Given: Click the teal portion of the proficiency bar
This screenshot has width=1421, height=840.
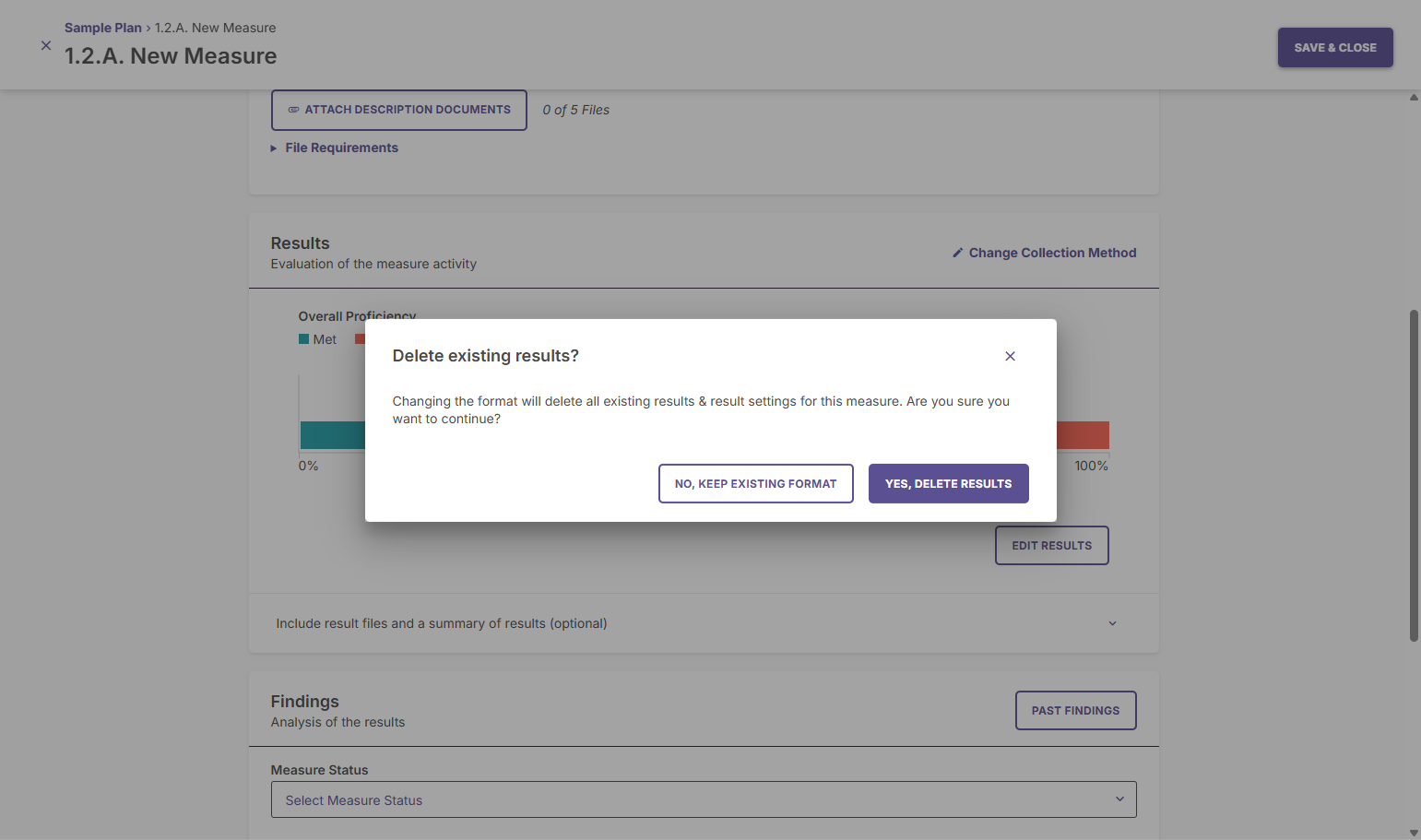Looking at the screenshot, I should point(333,435).
